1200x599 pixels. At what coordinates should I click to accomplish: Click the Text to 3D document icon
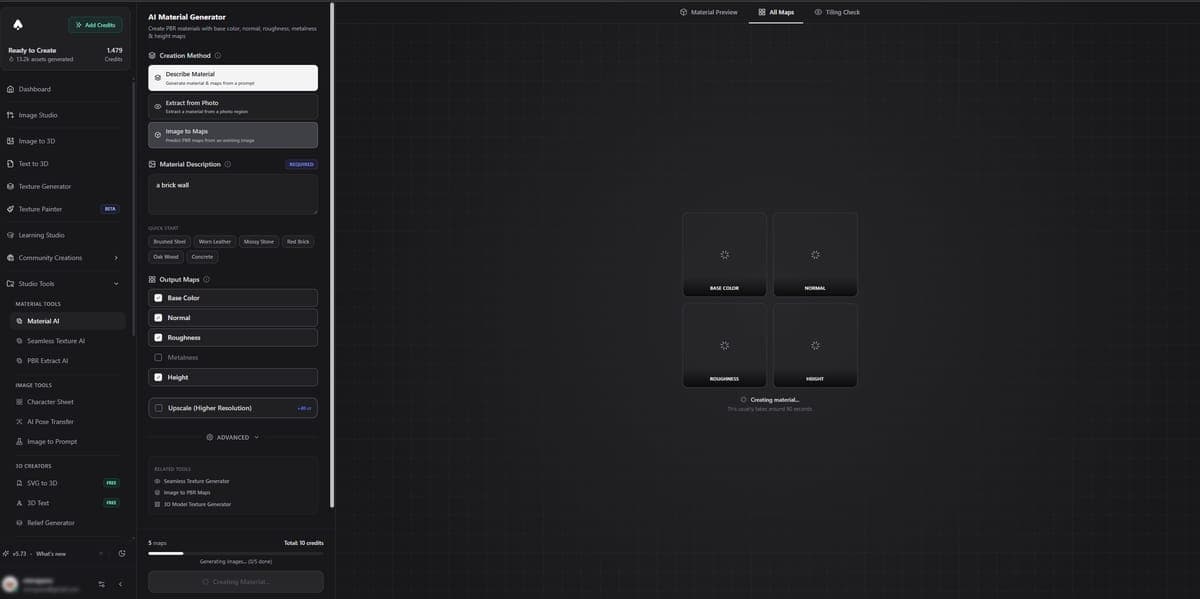10,164
